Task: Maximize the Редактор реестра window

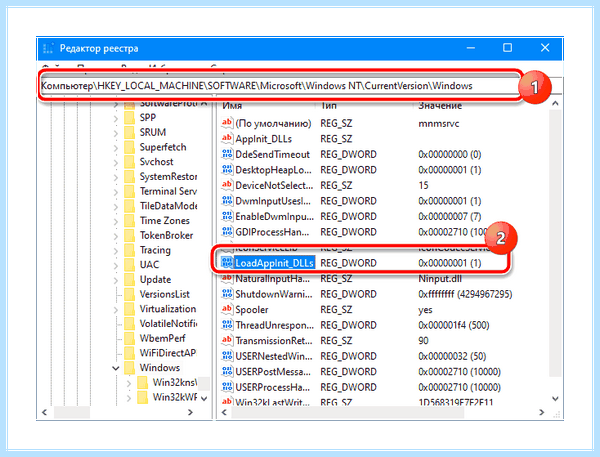Action: tap(507, 48)
